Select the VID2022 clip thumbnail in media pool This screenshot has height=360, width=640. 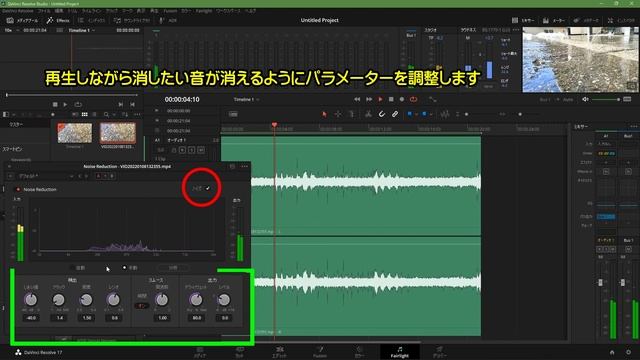[x=118, y=133]
